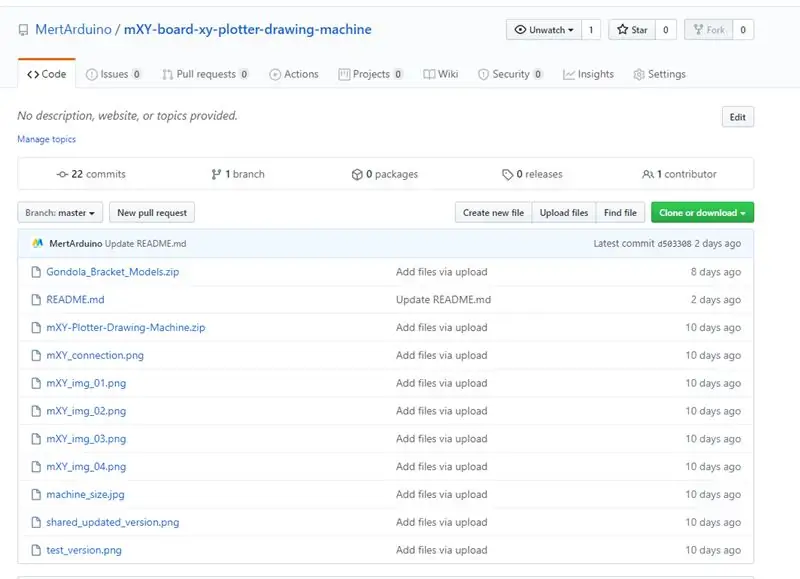Click the Manage topics link
Image resolution: width=800 pixels, height=579 pixels.
[46, 139]
